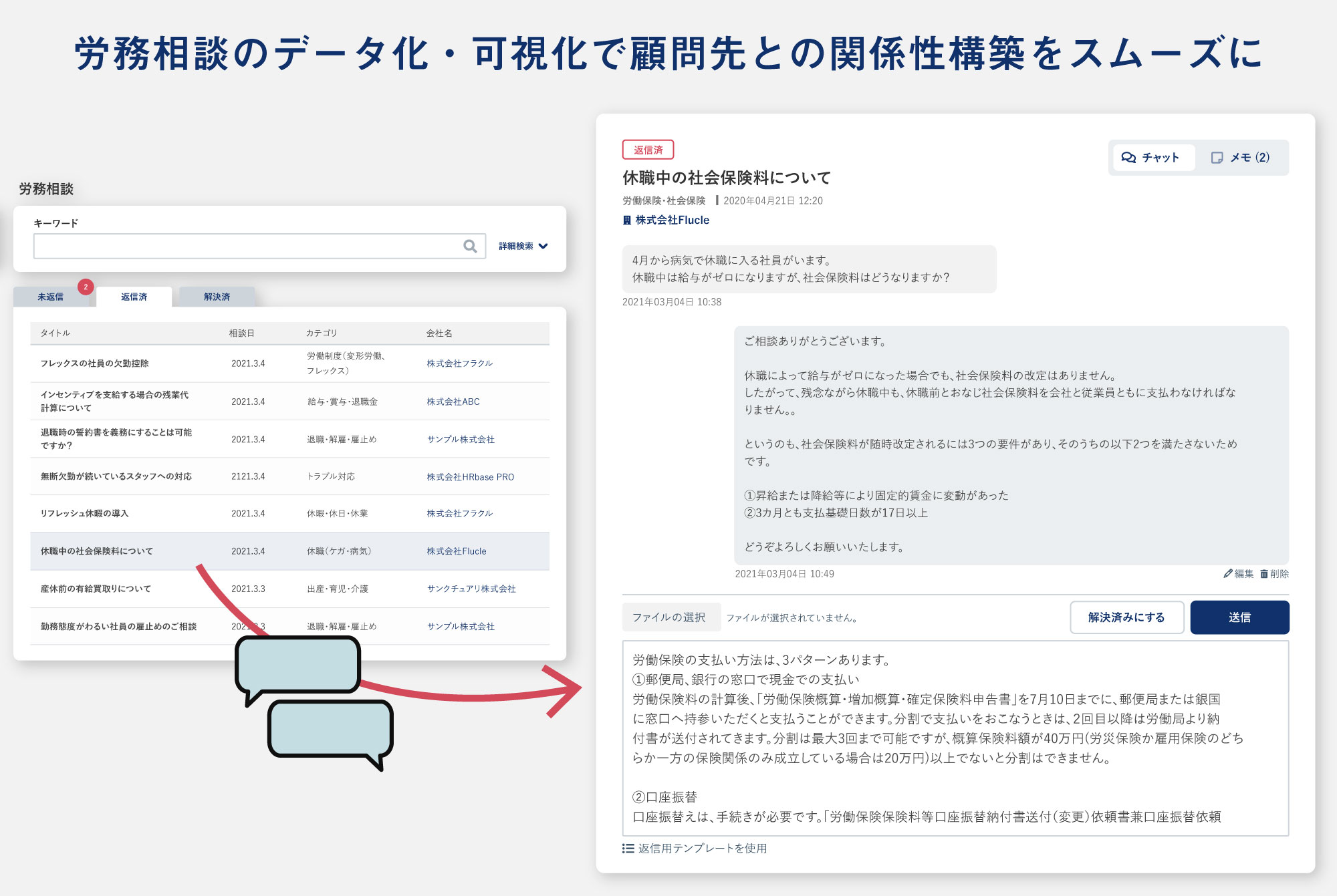Image resolution: width=1337 pixels, height=896 pixels.
Task: Open the 株式会社HRbase PRO company link
Action: pyautogui.click(x=470, y=477)
